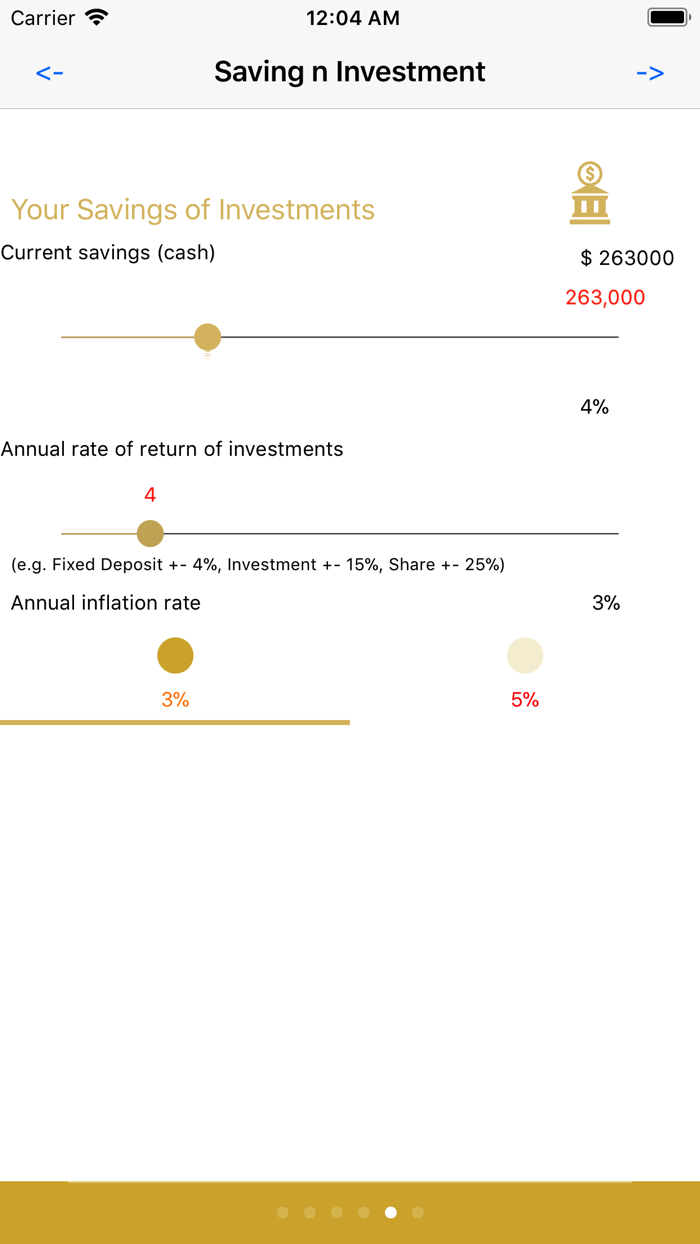Tap the red 263,000 slider value label
This screenshot has width=700, height=1244.
605,297
